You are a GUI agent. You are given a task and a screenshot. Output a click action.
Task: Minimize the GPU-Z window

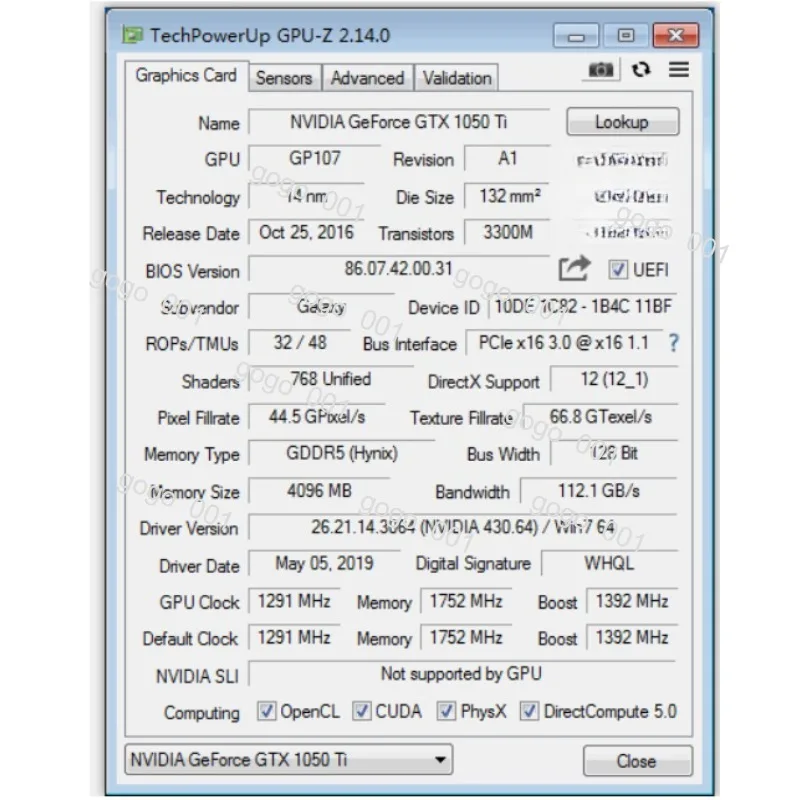(x=576, y=36)
